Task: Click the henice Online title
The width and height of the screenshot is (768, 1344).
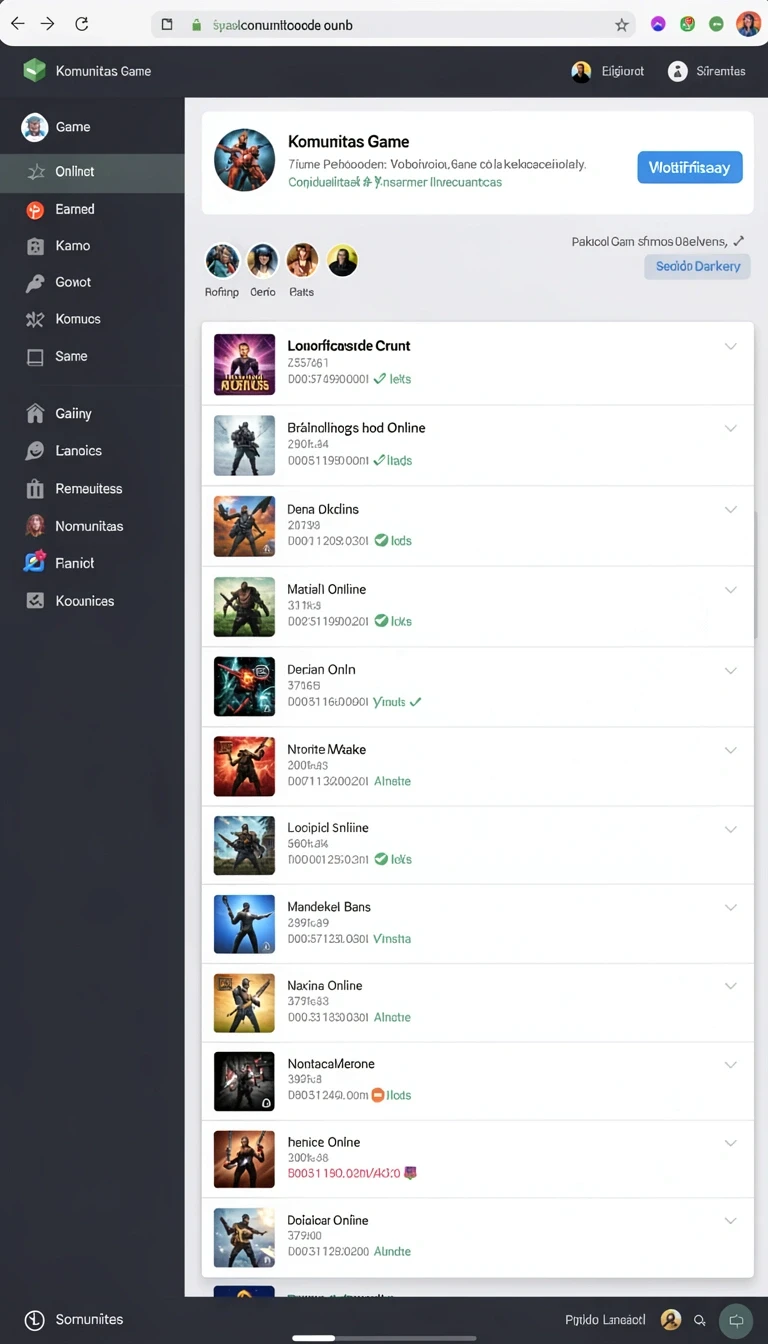Action: click(323, 1142)
